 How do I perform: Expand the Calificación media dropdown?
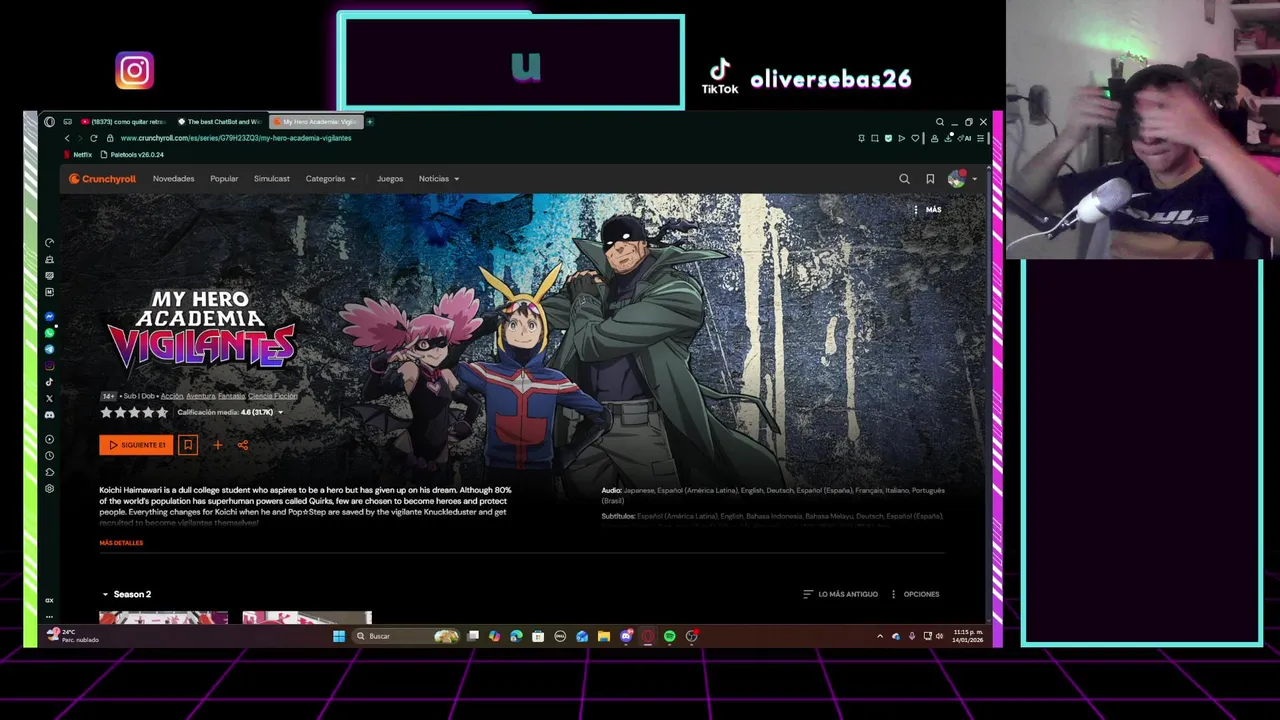pos(230,412)
